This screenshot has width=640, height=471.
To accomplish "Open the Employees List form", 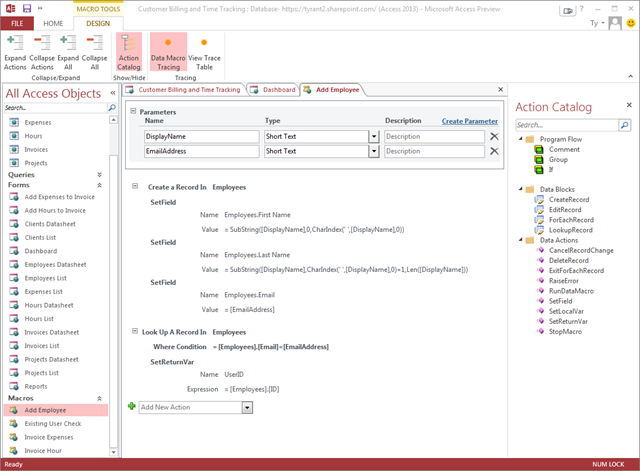I will pos(45,278).
